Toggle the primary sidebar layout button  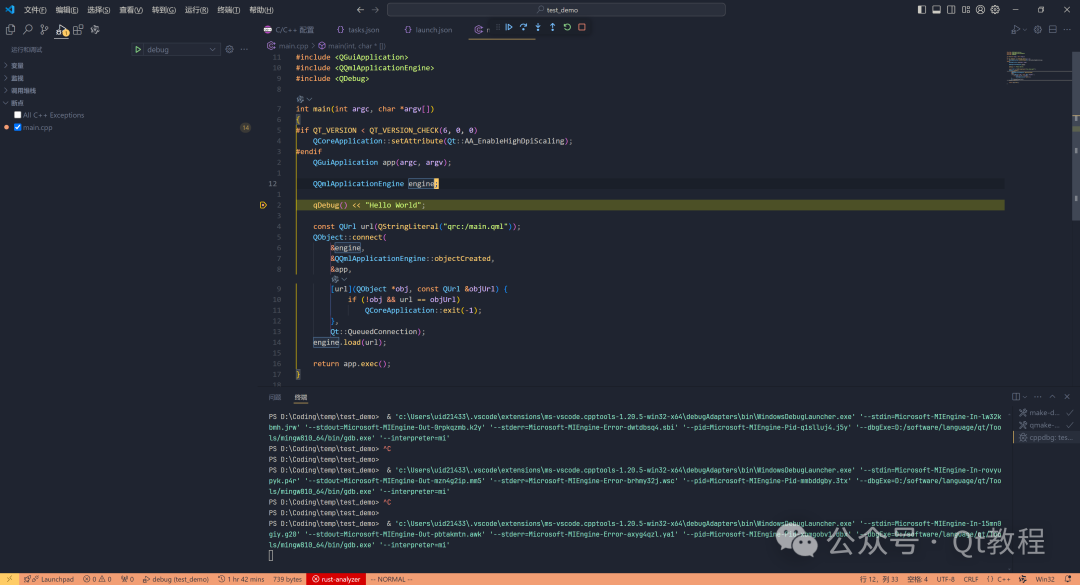tap(922, 9)
